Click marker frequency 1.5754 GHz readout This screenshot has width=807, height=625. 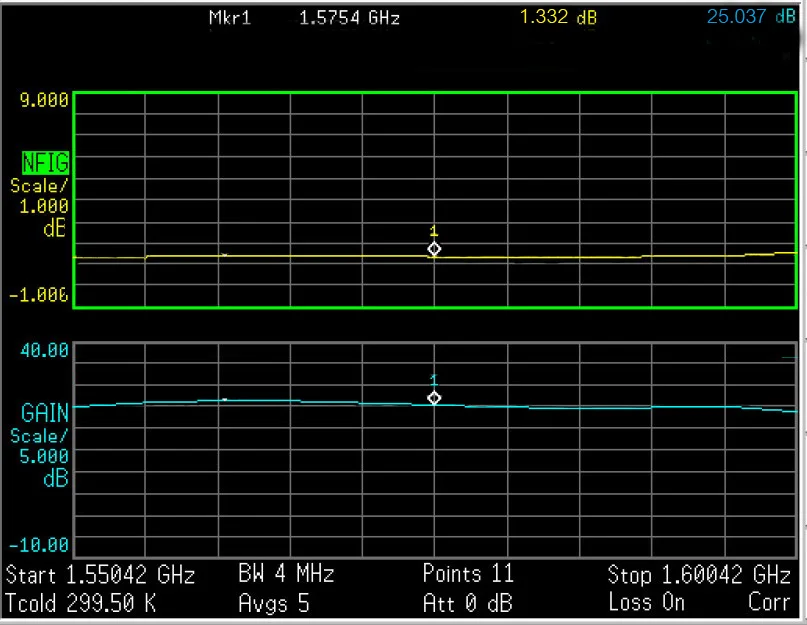(x=350, y=18)
